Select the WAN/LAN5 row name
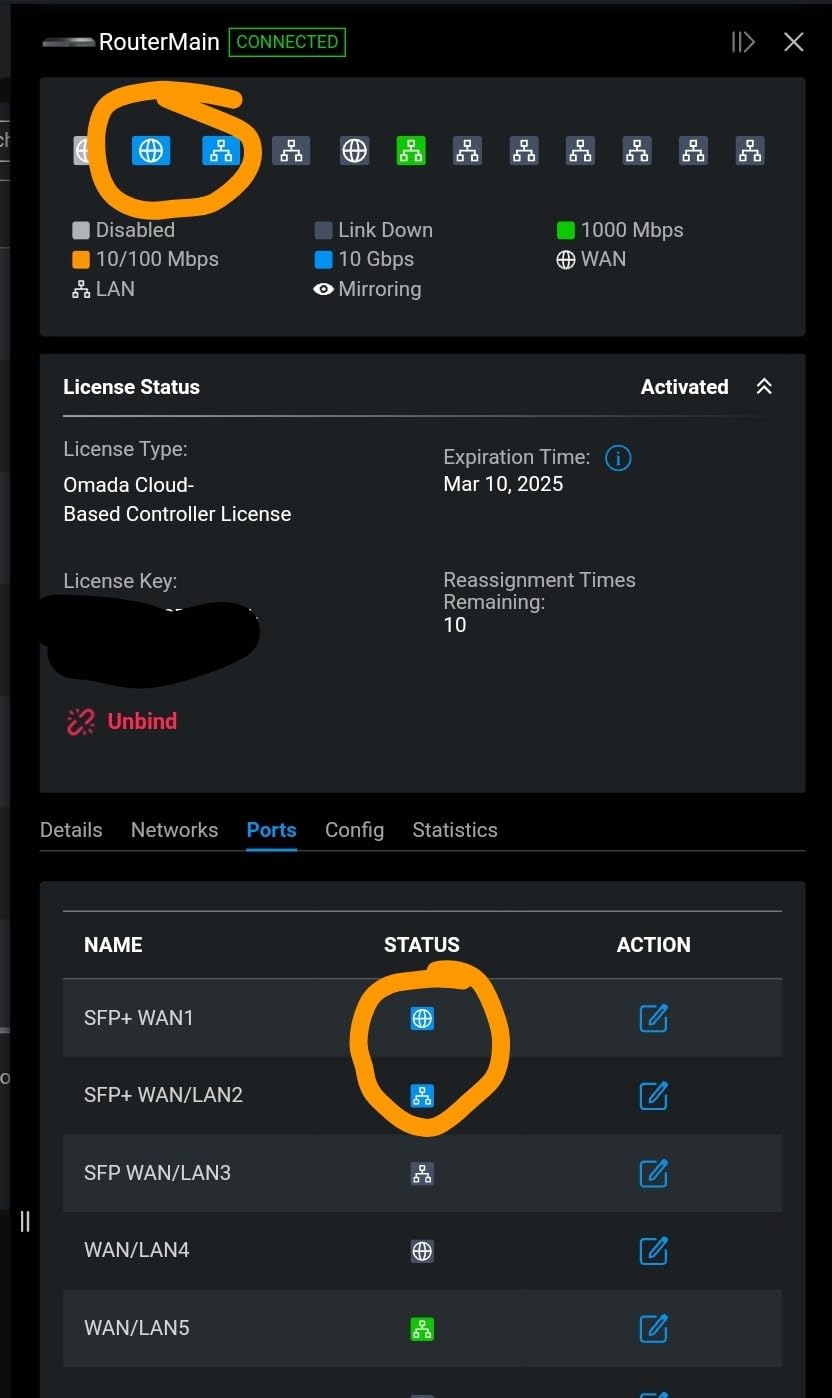 [136, 1328]
